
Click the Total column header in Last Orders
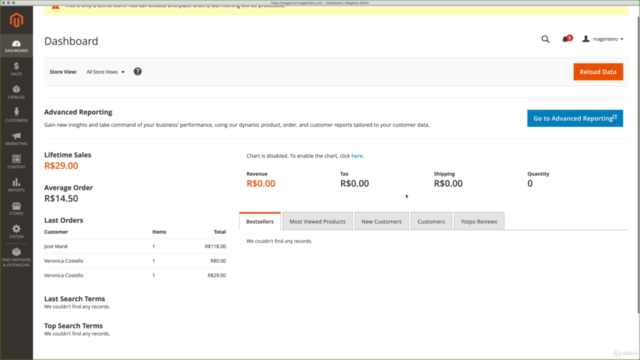pyautogui.click(x=220, y=232)
